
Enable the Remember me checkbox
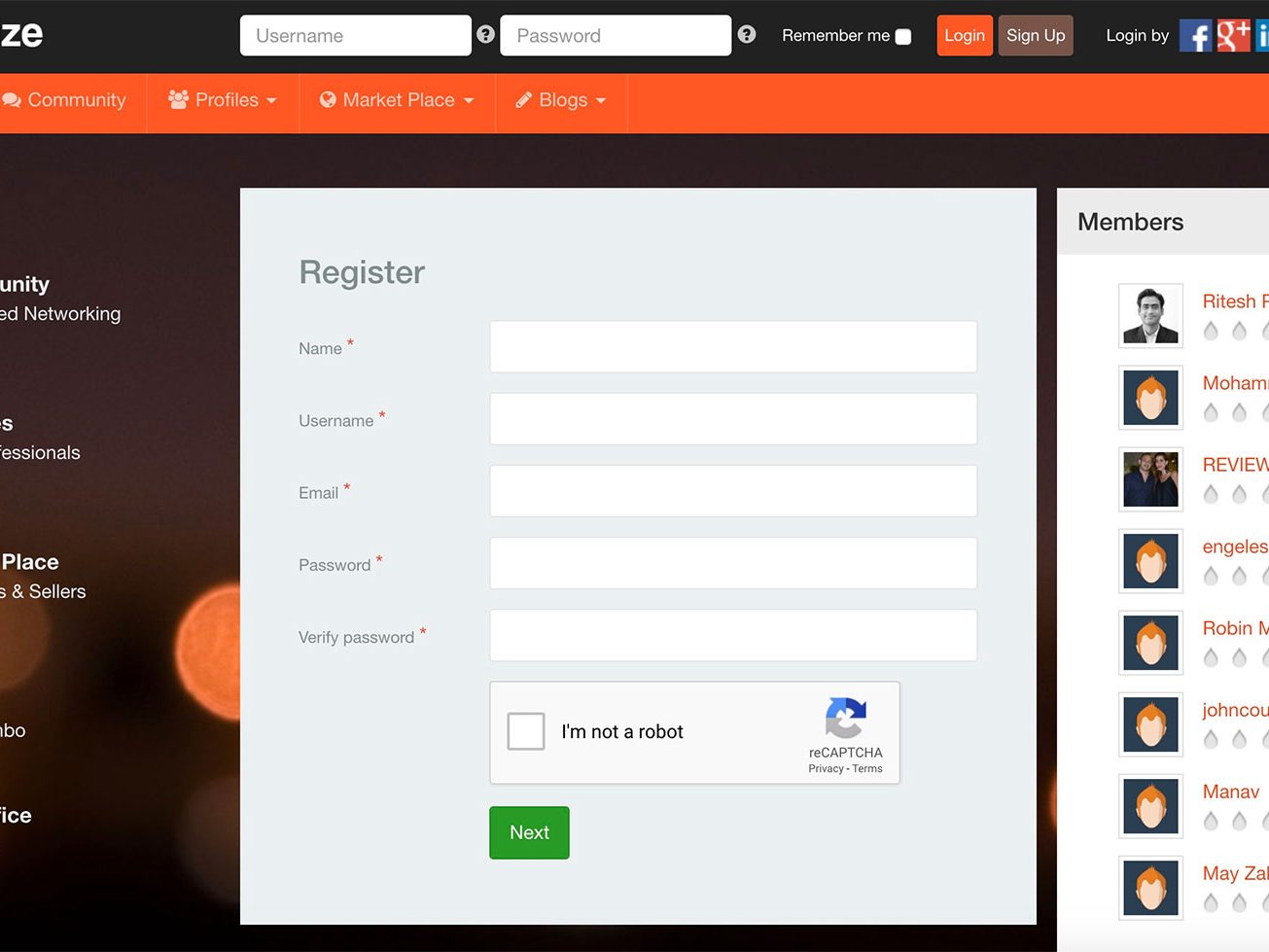tap(903, 36)
